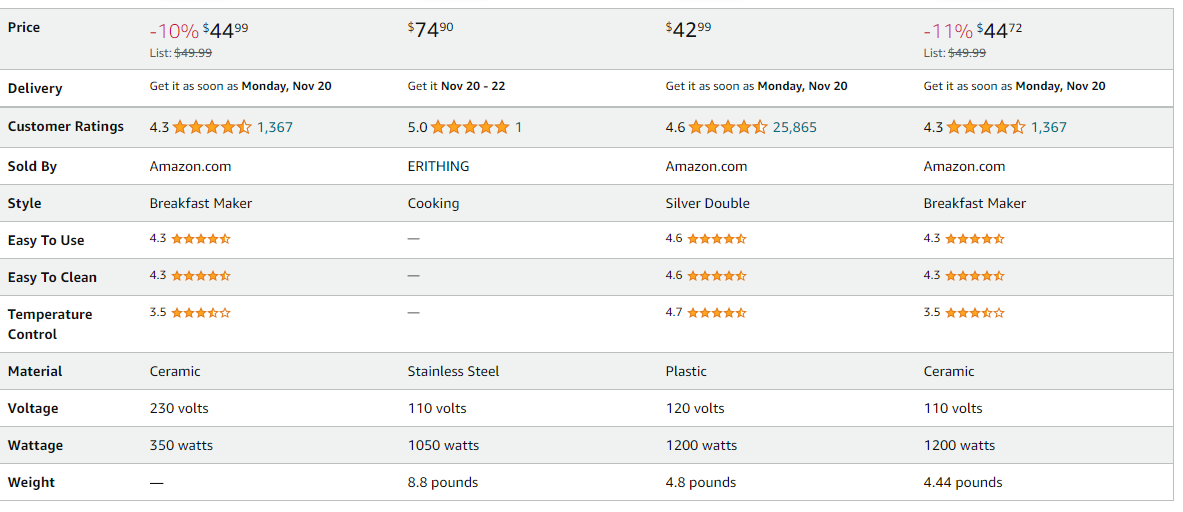This screenshot has height=512, width=1183.
Task: Click the 4.6 Easy To Use stars
Action: pos(717,238)
